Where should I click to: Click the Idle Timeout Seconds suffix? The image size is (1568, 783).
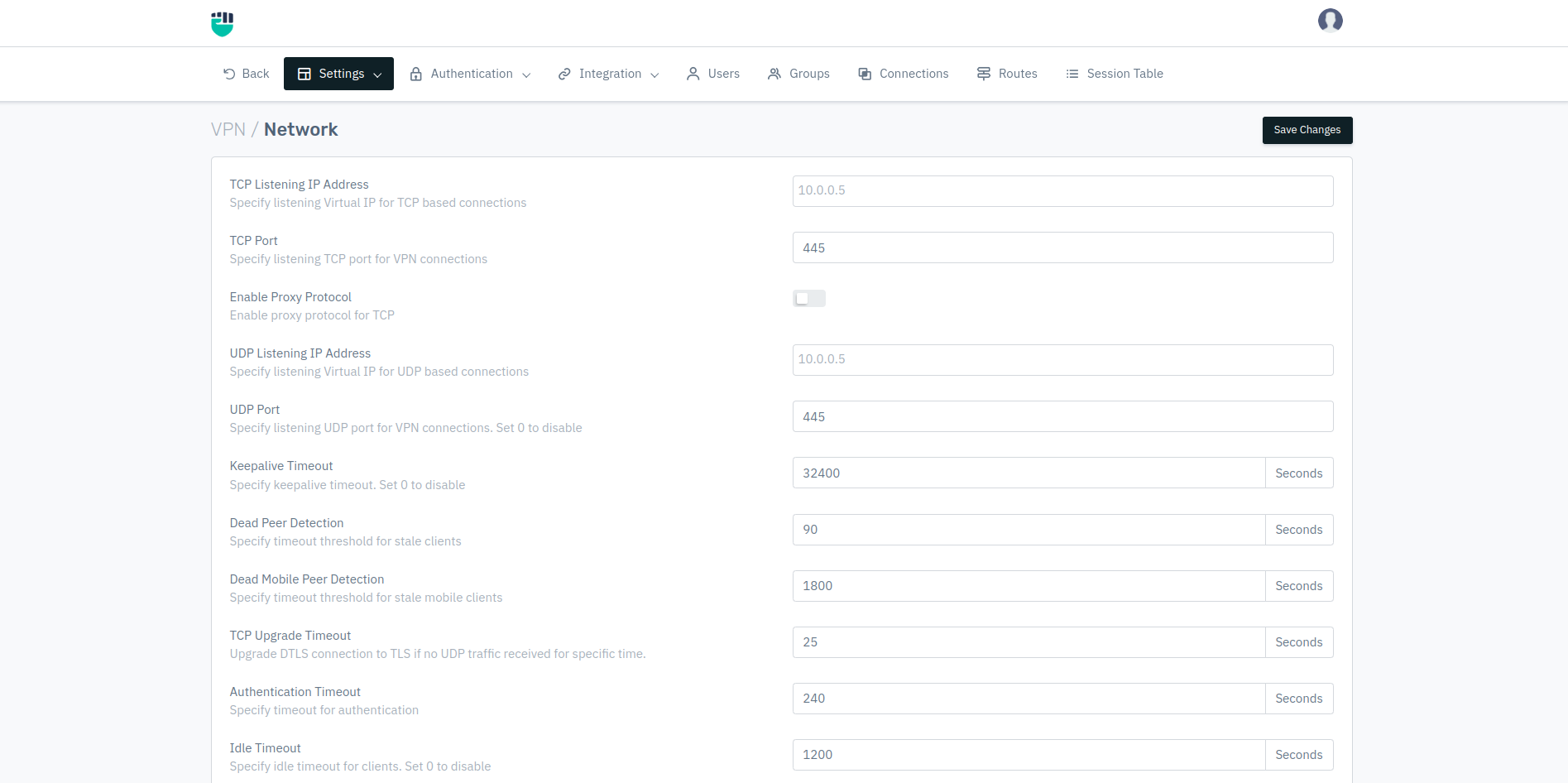click(1299, 755)
